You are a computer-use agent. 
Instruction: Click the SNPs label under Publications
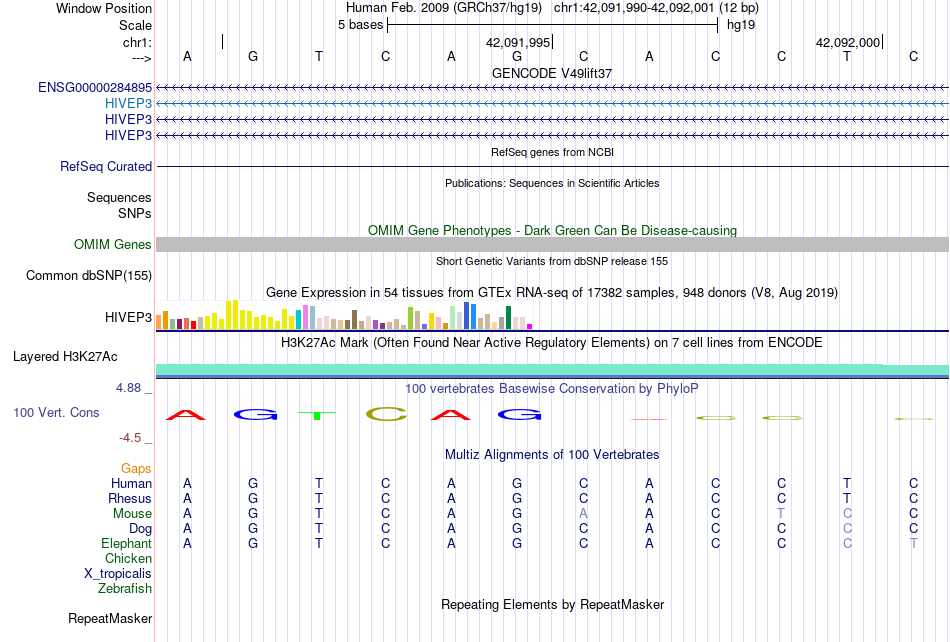(135, 213)
